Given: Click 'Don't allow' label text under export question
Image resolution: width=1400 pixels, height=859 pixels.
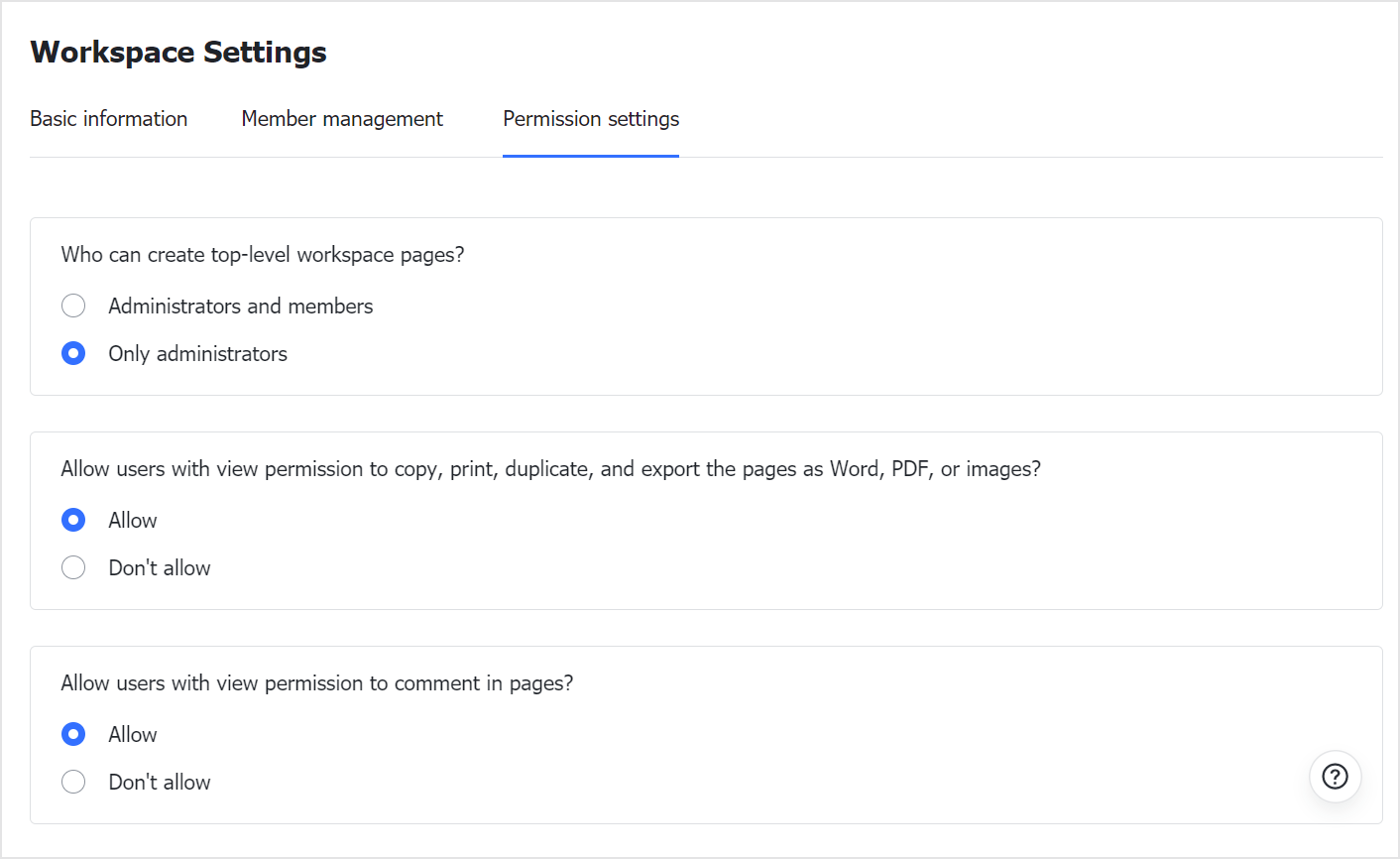Looking at the screenshot, I should (x=160, y=568).
